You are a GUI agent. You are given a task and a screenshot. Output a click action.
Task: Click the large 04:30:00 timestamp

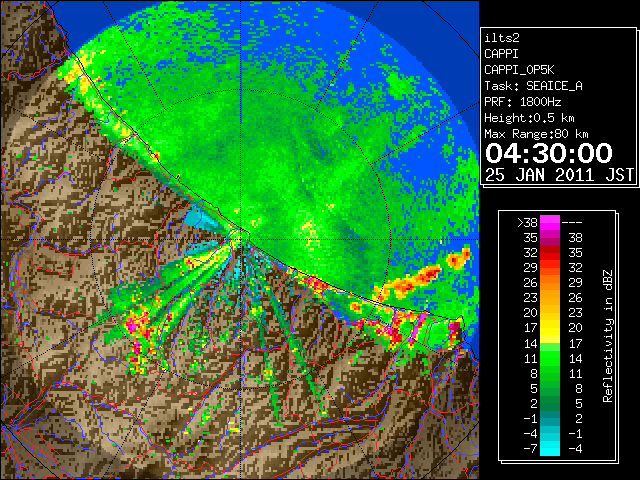click(x=549, y=153)
